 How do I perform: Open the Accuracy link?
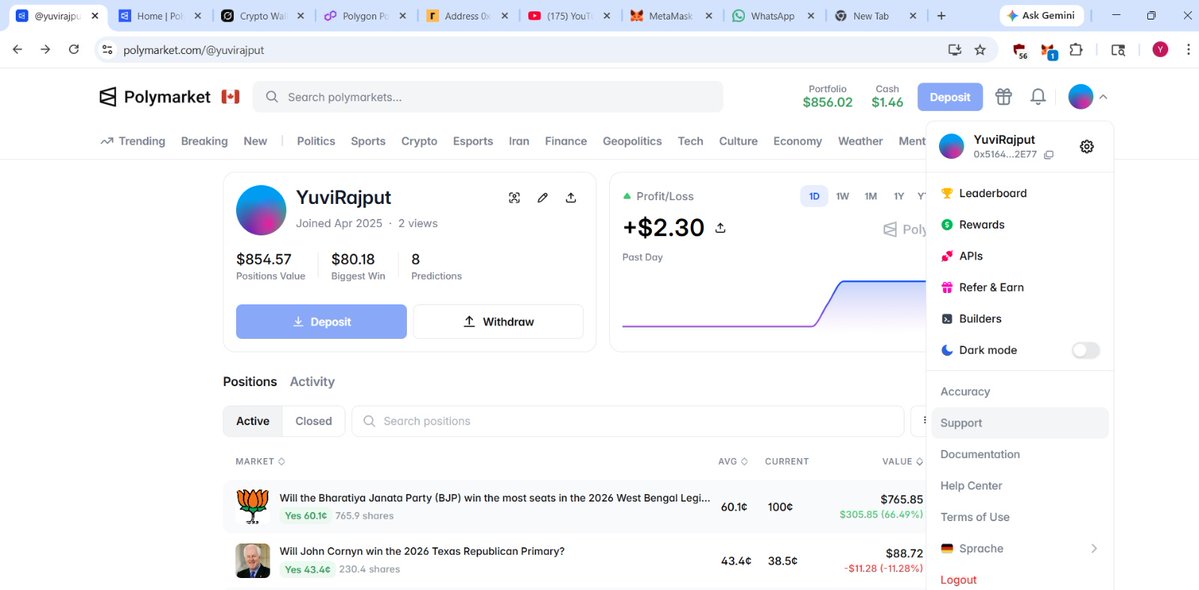point(1020,391)
